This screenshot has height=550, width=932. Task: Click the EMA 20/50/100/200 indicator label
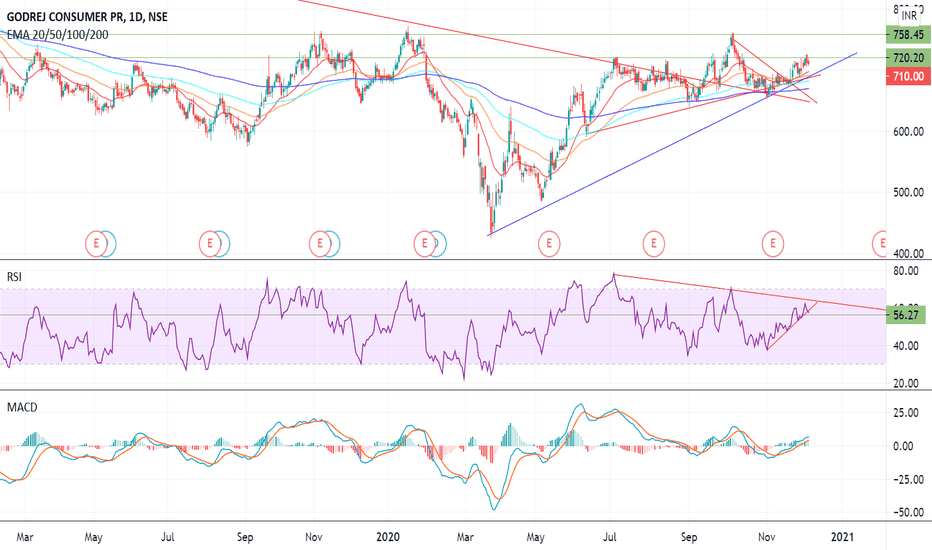[58, 35]
